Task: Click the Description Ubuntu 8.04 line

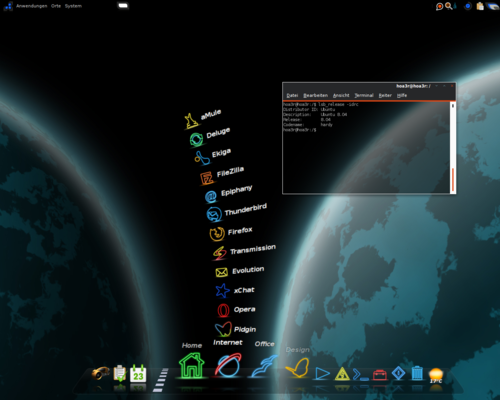Action: pos(315,114)
